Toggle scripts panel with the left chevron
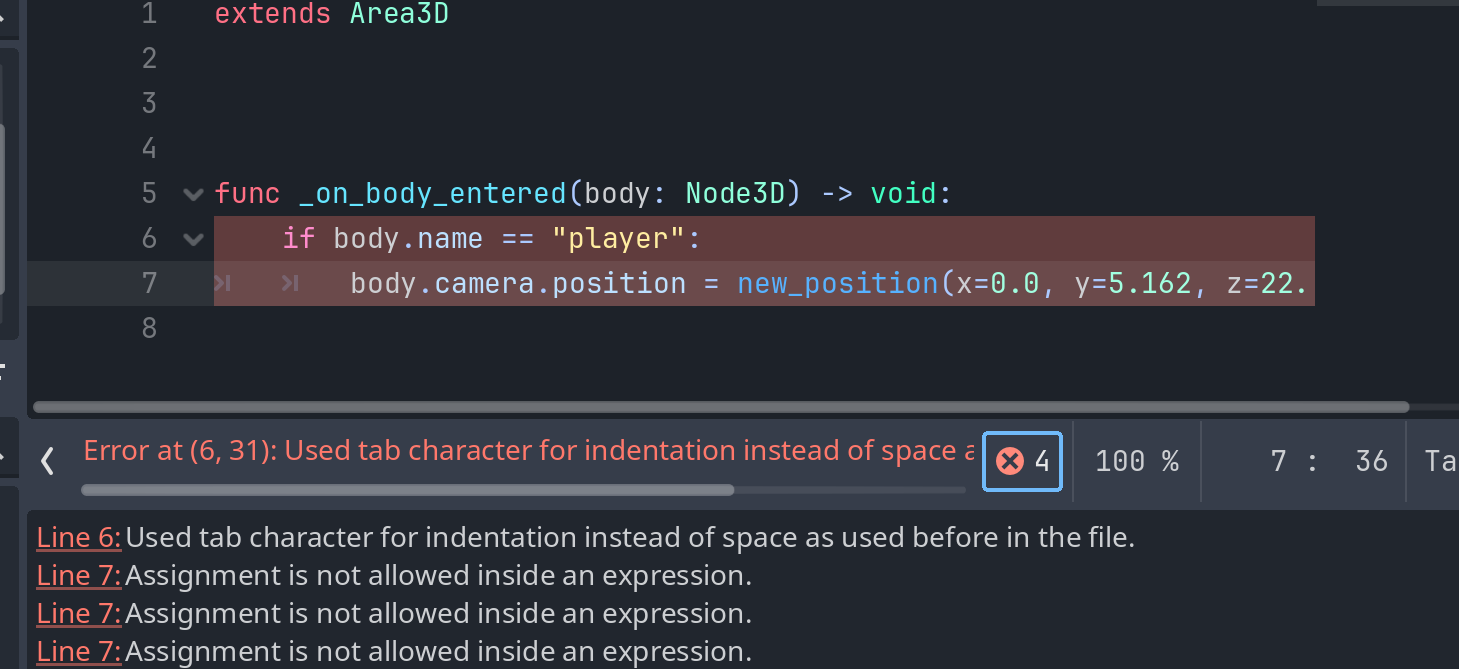The width and height of the screenshot is (1459, 669). pyautogui.click(x=47, y=461)
